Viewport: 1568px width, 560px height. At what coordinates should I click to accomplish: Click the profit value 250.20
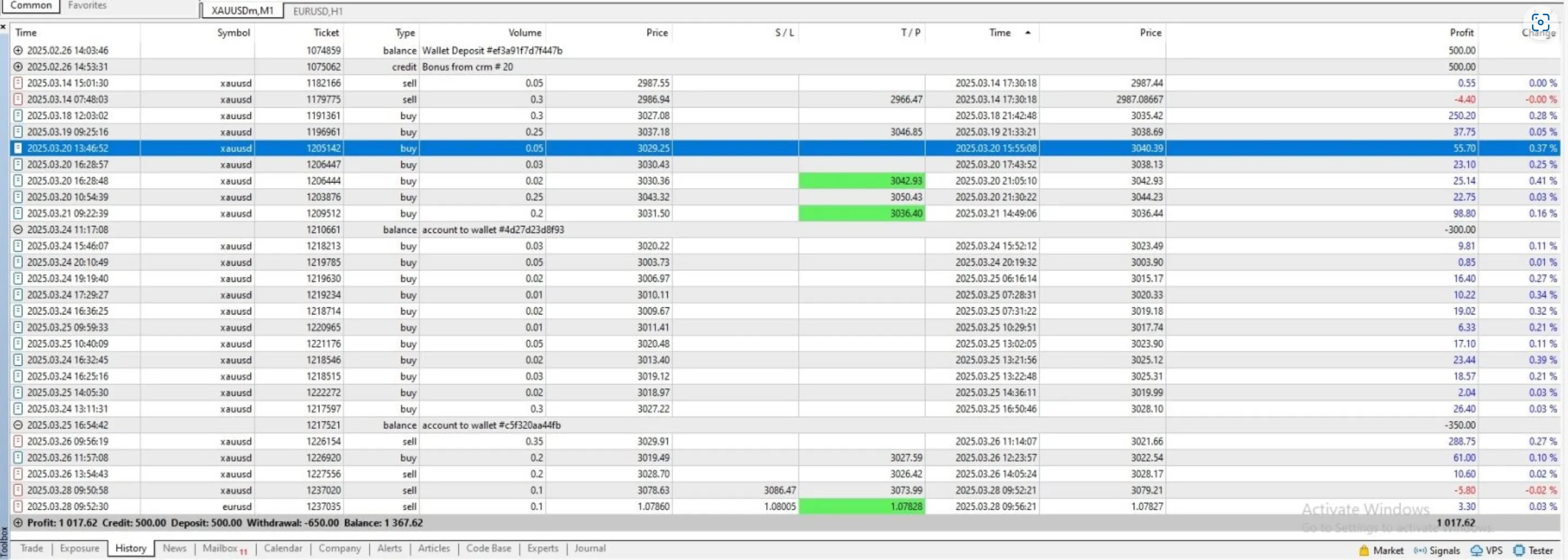point(1461,115)
